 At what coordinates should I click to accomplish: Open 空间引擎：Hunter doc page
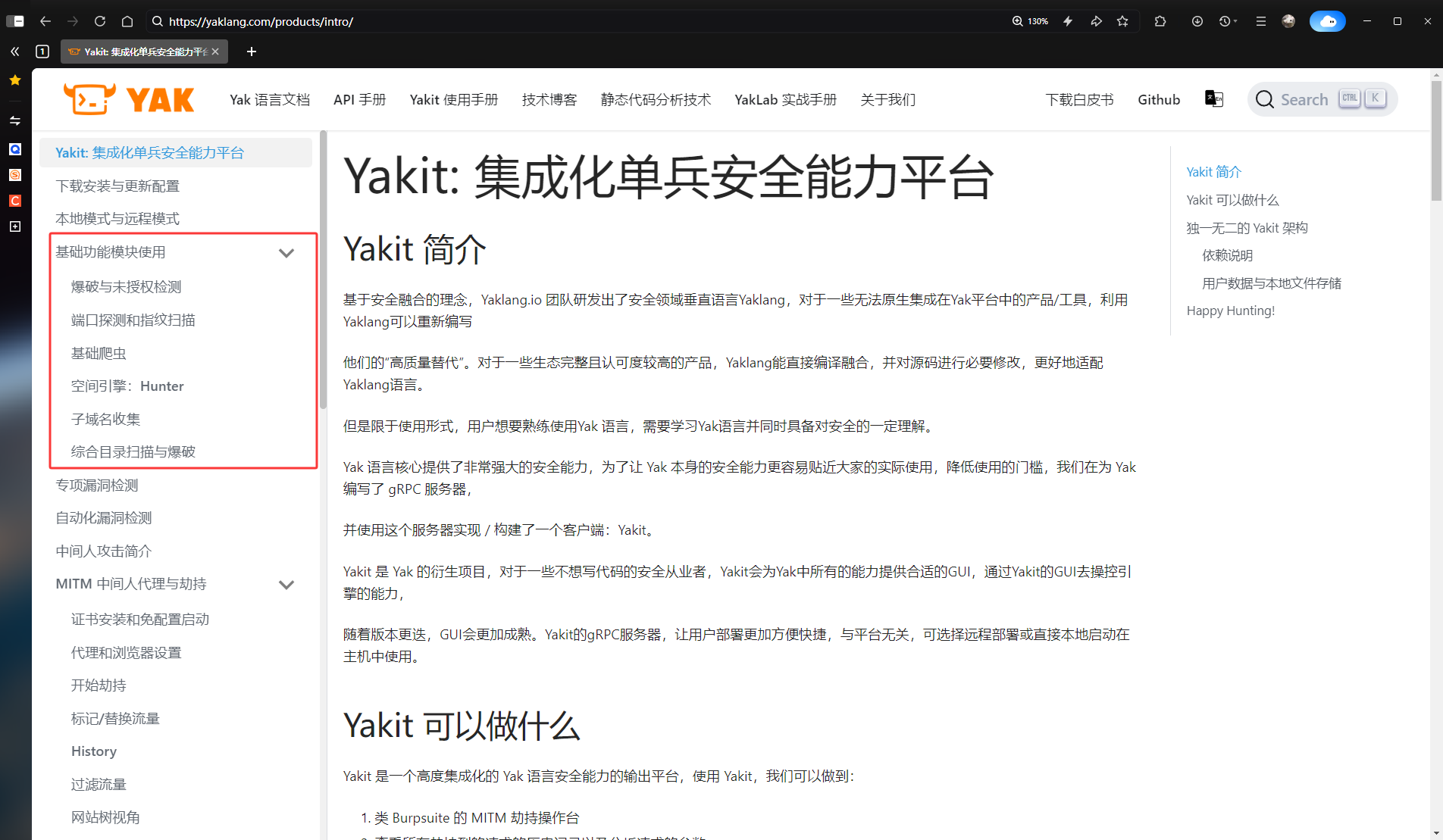(127, 386)
